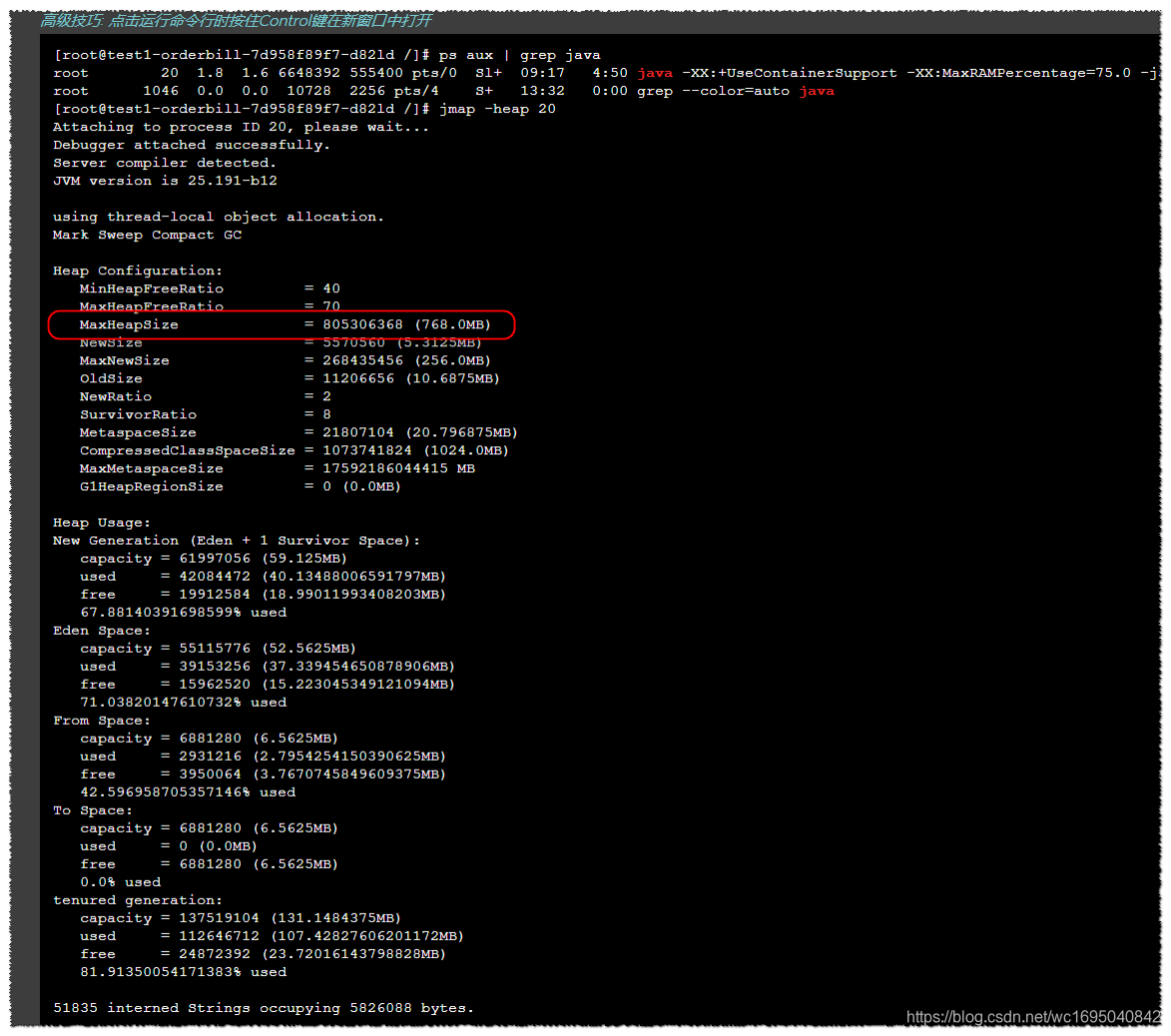Click '81.91350054171383% used' line
Viewport: 1171px width, 1036px height.
pos(184,972)
